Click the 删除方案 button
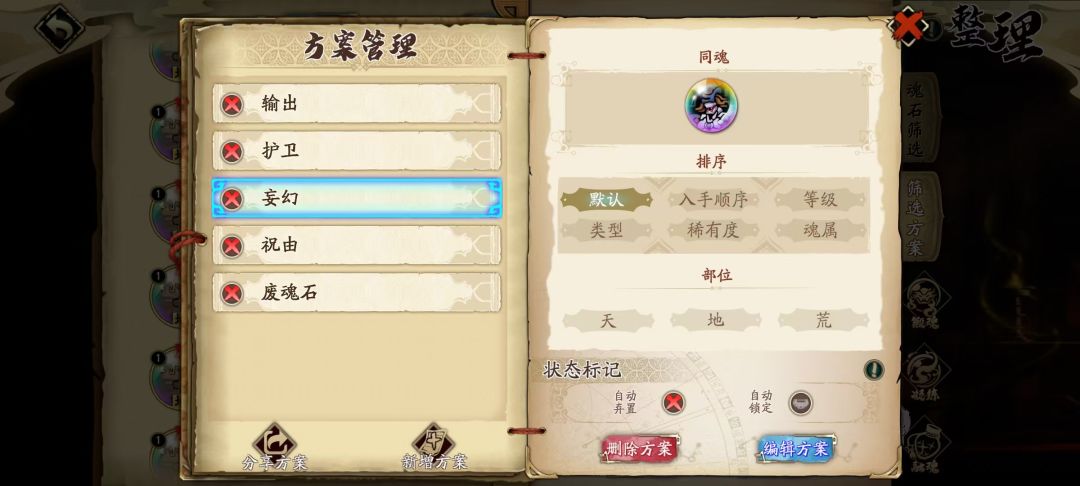The image size is (1080, 486). (640, 449)
